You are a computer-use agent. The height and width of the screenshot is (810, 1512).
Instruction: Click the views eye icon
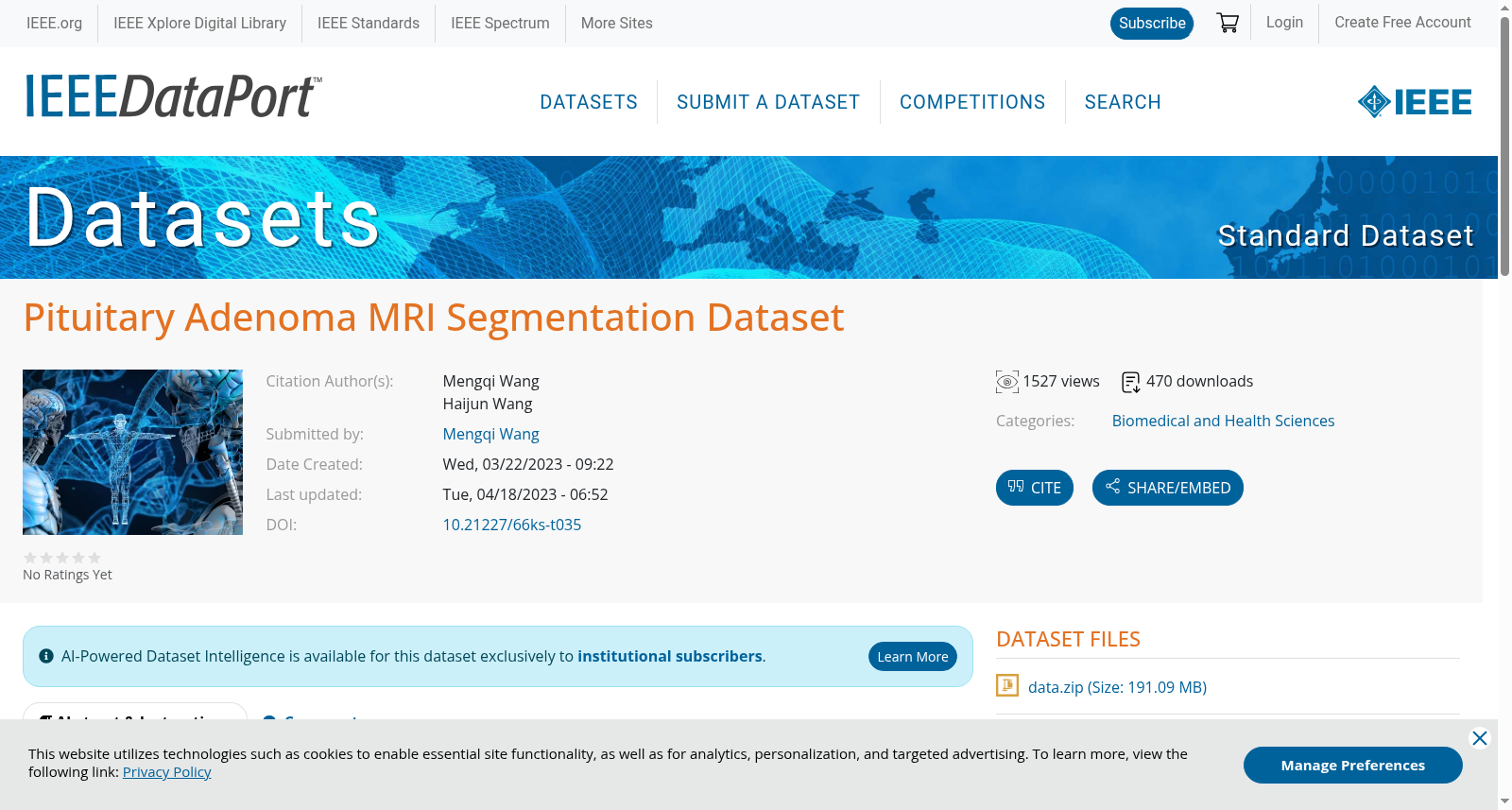(1007, 382)
